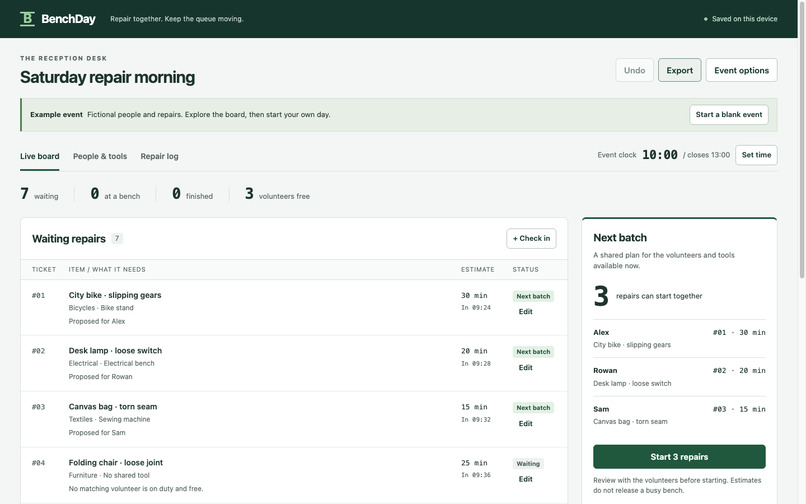Set the event clock time
This screenshot has height=504, width=806.
coord(756,155)
